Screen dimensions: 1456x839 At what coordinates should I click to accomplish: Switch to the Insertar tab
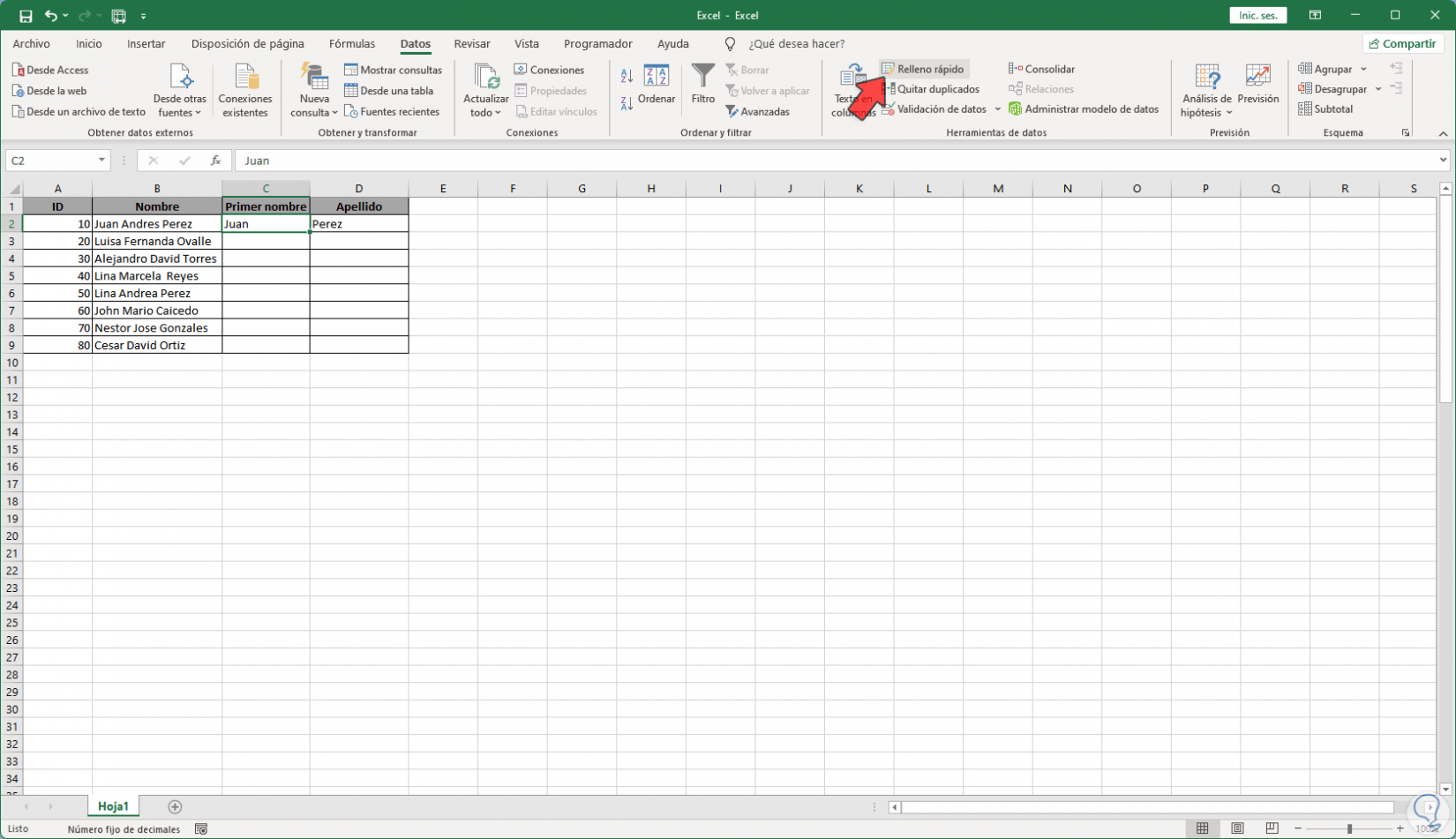click(146, 44)
